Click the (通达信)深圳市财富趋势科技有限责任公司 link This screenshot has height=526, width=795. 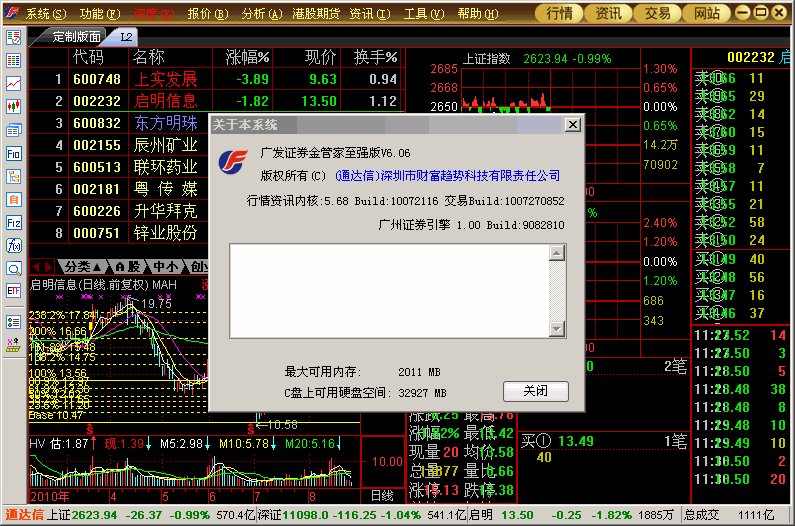click(448, 176)
